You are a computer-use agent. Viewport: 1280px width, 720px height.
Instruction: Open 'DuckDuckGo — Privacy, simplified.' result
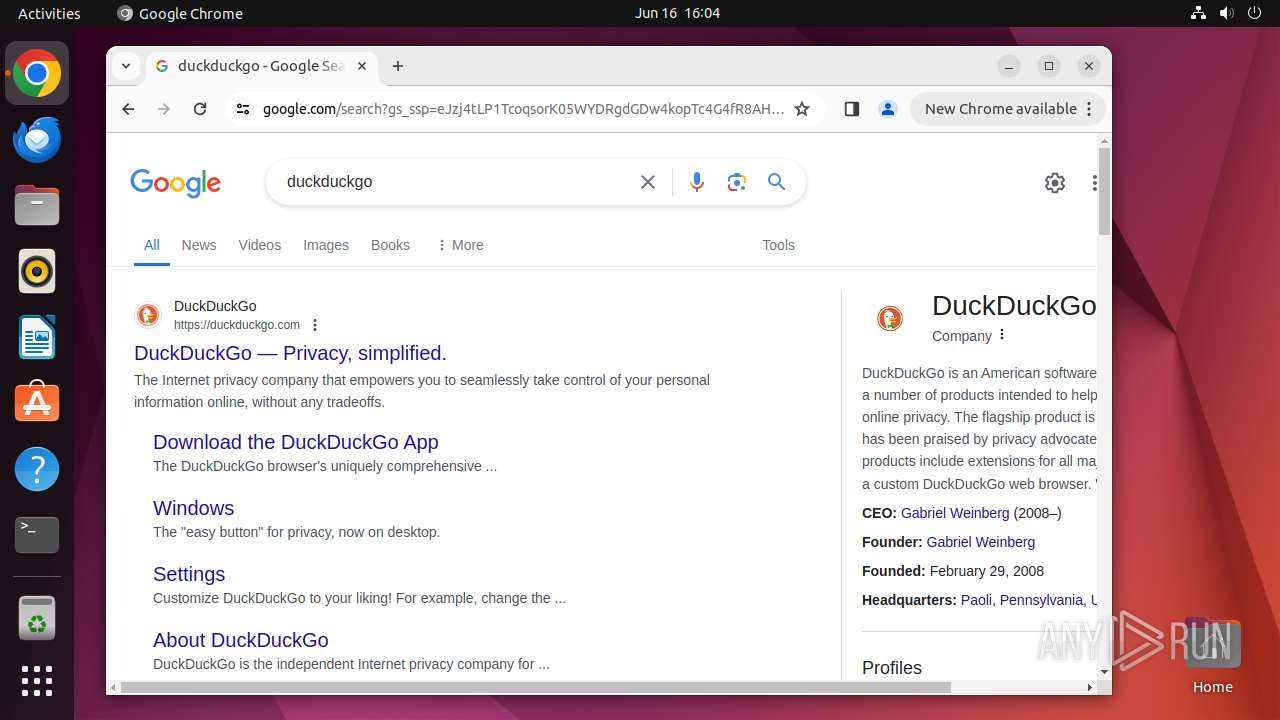(290, 353)
